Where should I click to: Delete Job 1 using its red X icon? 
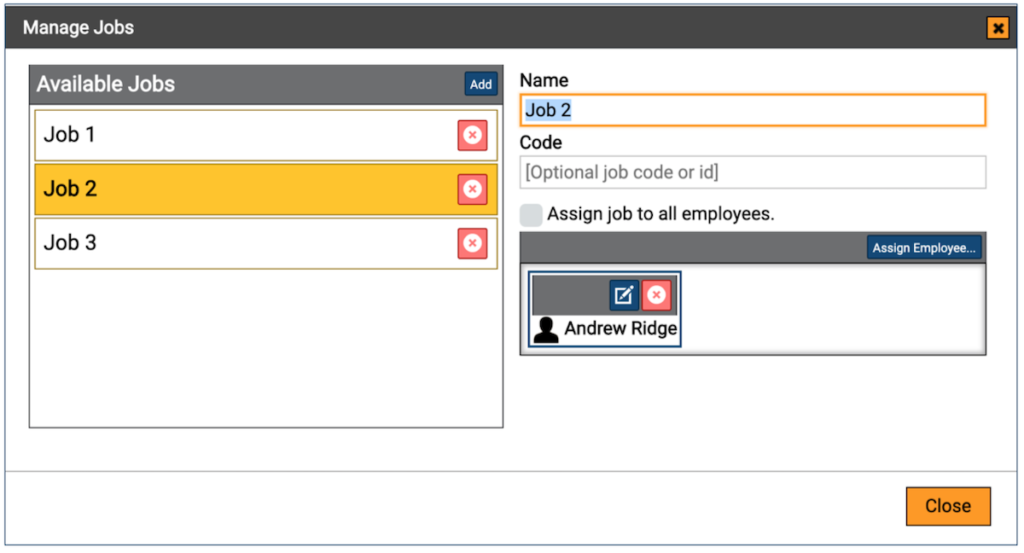(x=472, y=135)
